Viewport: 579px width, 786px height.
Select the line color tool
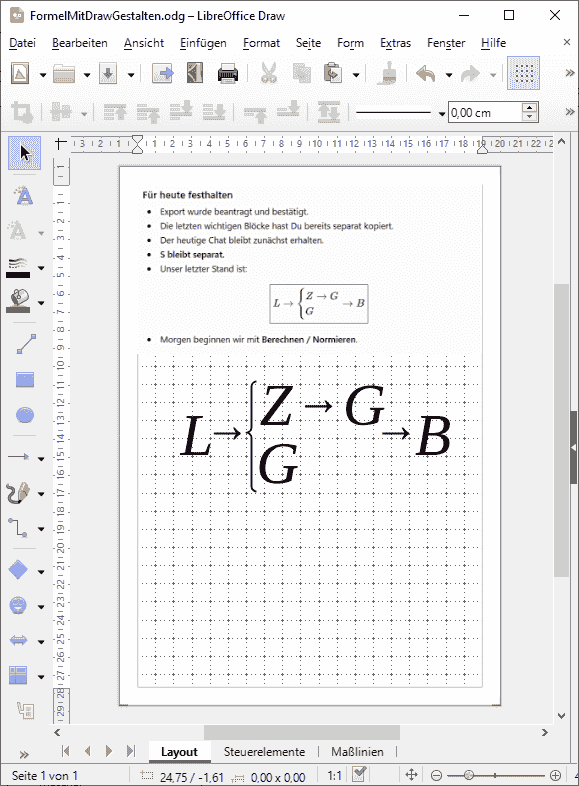click(x=19, y=267)
